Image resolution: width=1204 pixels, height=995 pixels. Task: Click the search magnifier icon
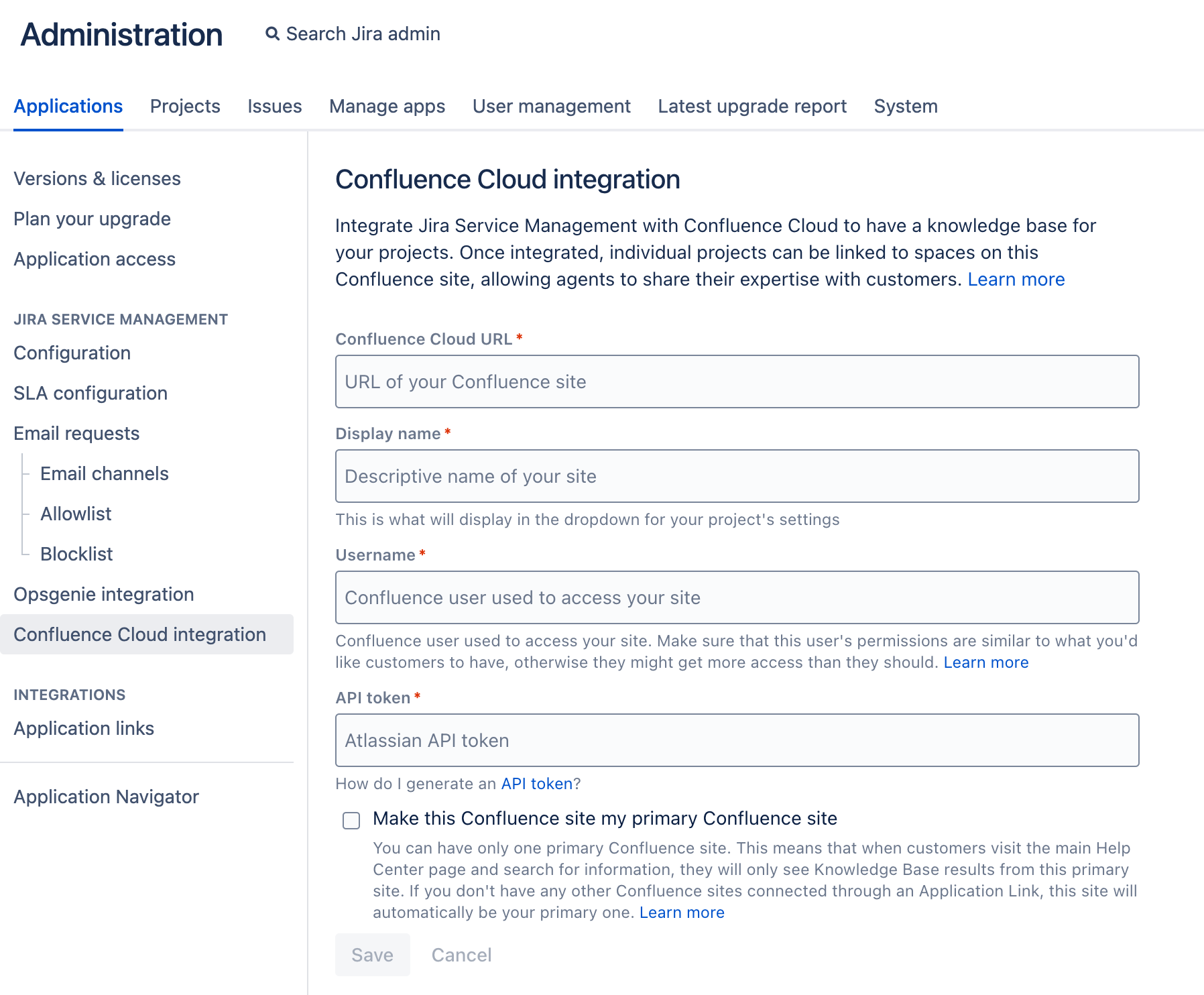(272, 34)
